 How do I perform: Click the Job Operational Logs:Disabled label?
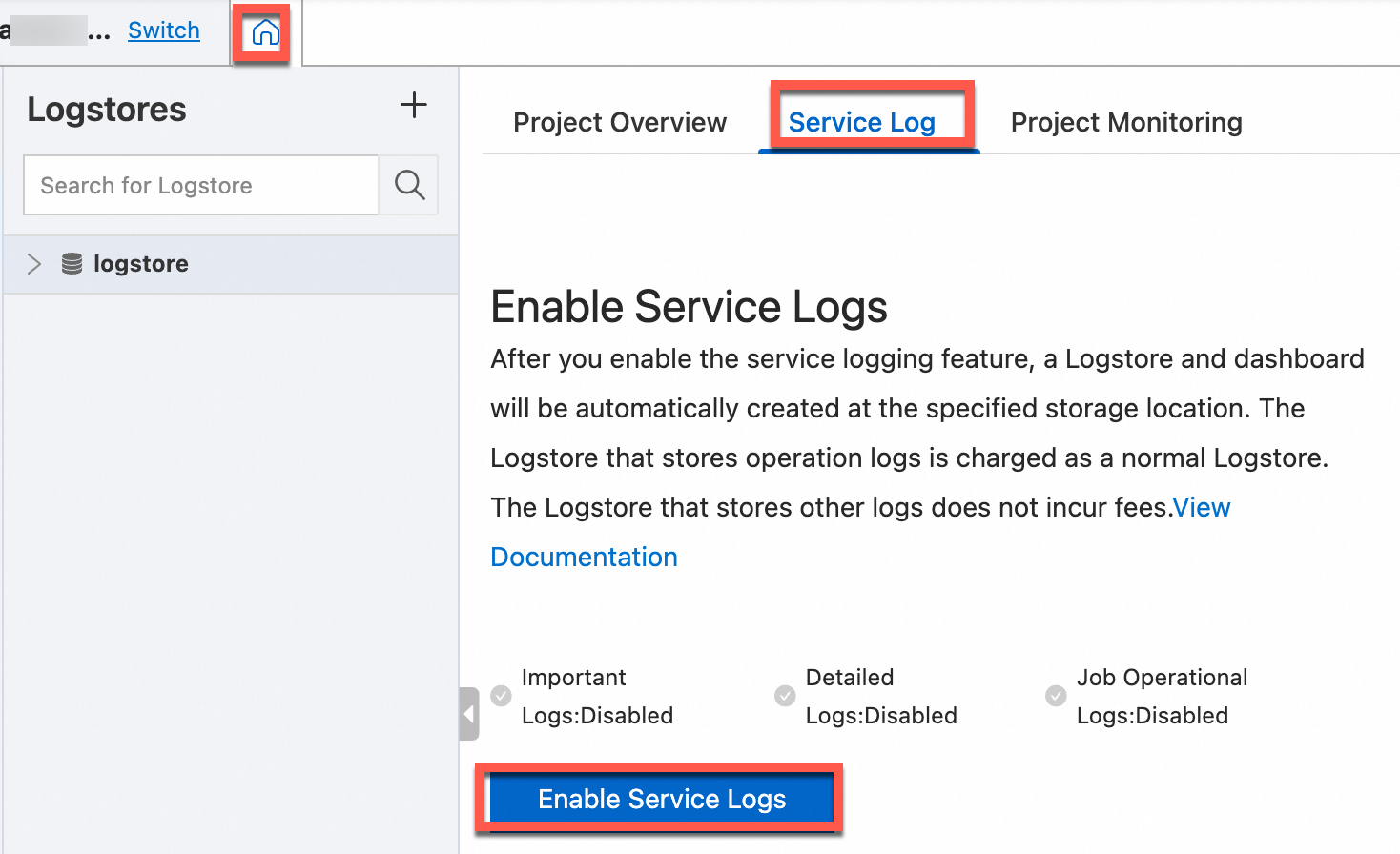(x=1162, y=697)
